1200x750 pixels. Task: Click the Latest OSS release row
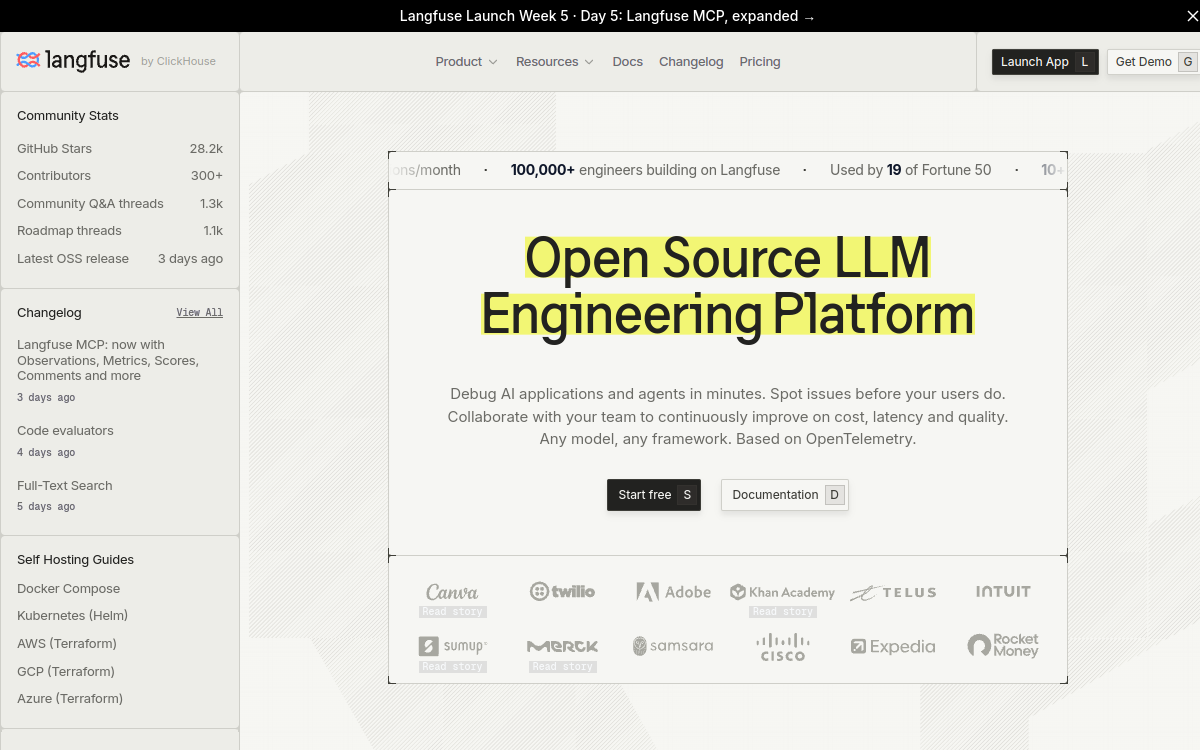click(x=120, y=259)
